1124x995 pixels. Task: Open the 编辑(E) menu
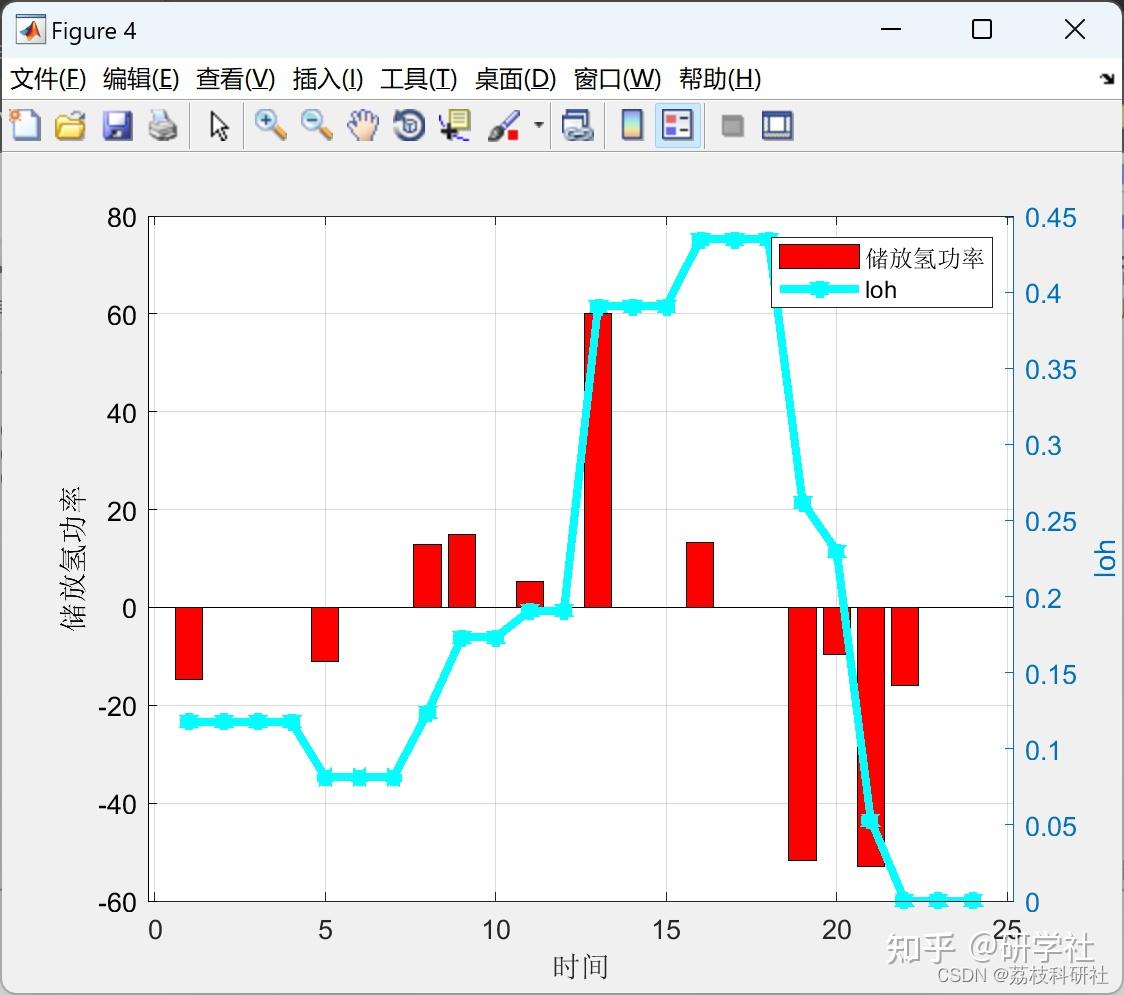(141, 79)
